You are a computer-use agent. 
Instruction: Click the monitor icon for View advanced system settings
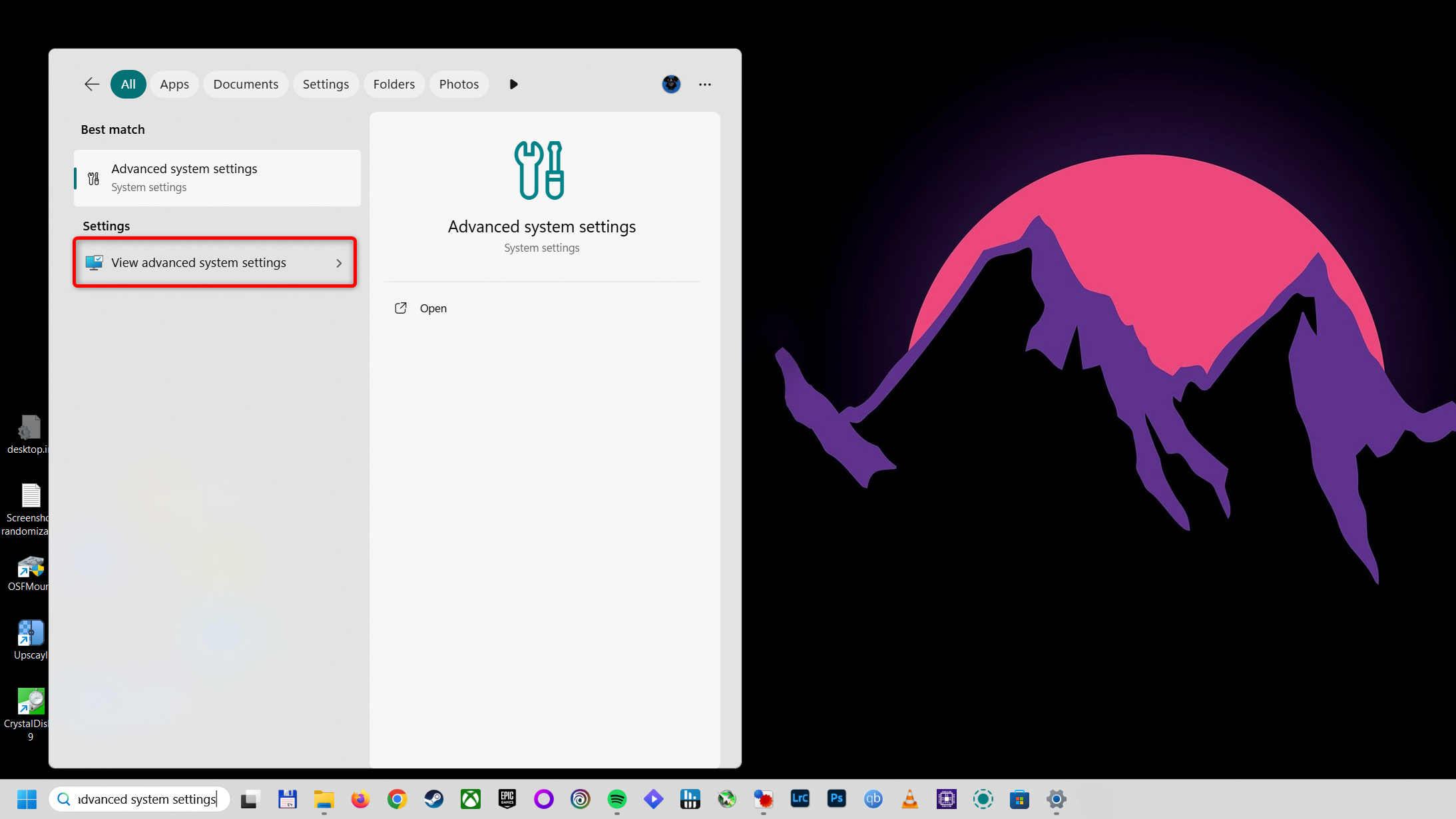94,262
